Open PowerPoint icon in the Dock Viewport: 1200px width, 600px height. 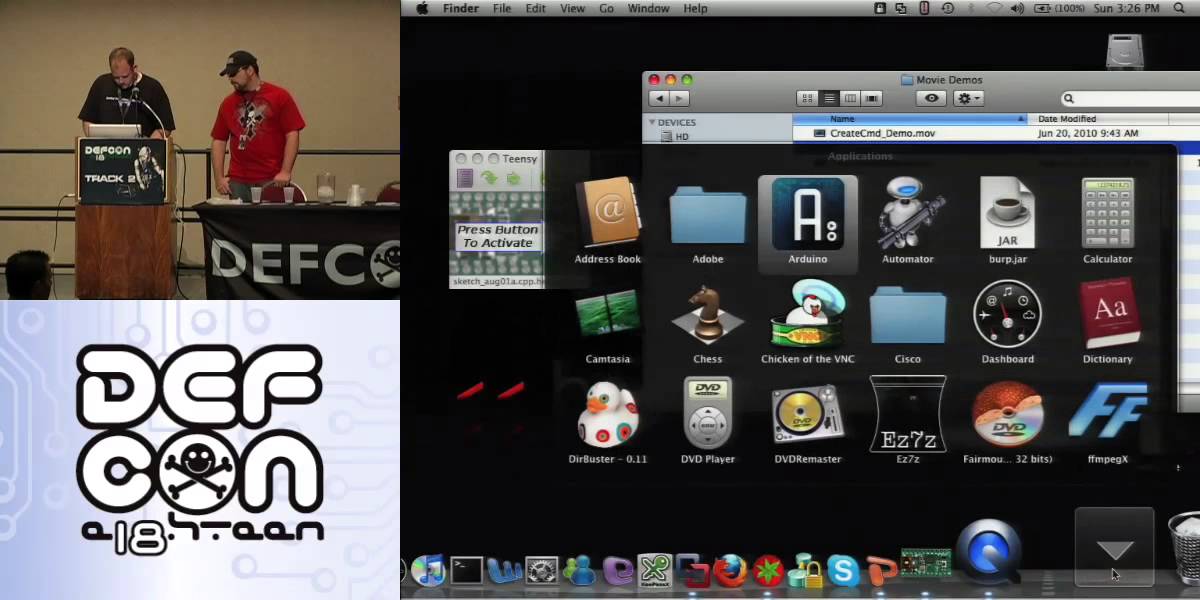point(882,572)
